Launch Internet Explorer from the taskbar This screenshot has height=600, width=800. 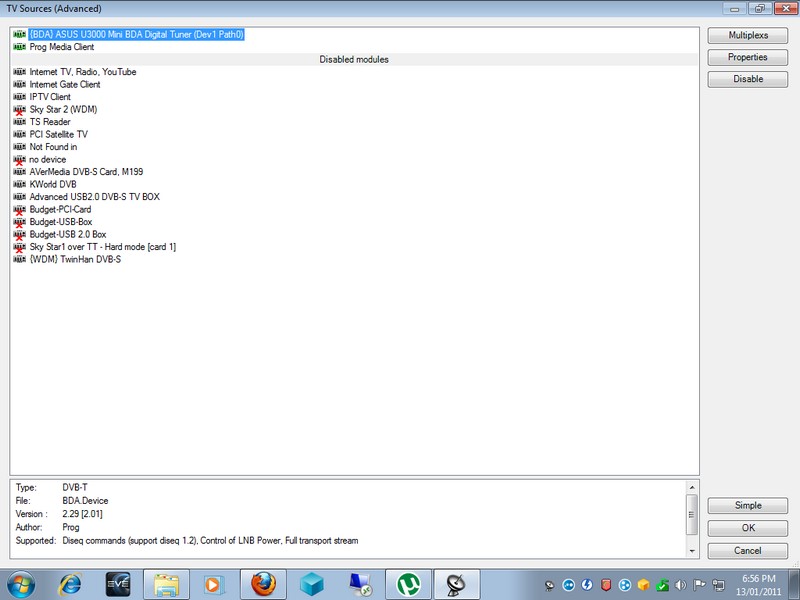tap(70, 582)
